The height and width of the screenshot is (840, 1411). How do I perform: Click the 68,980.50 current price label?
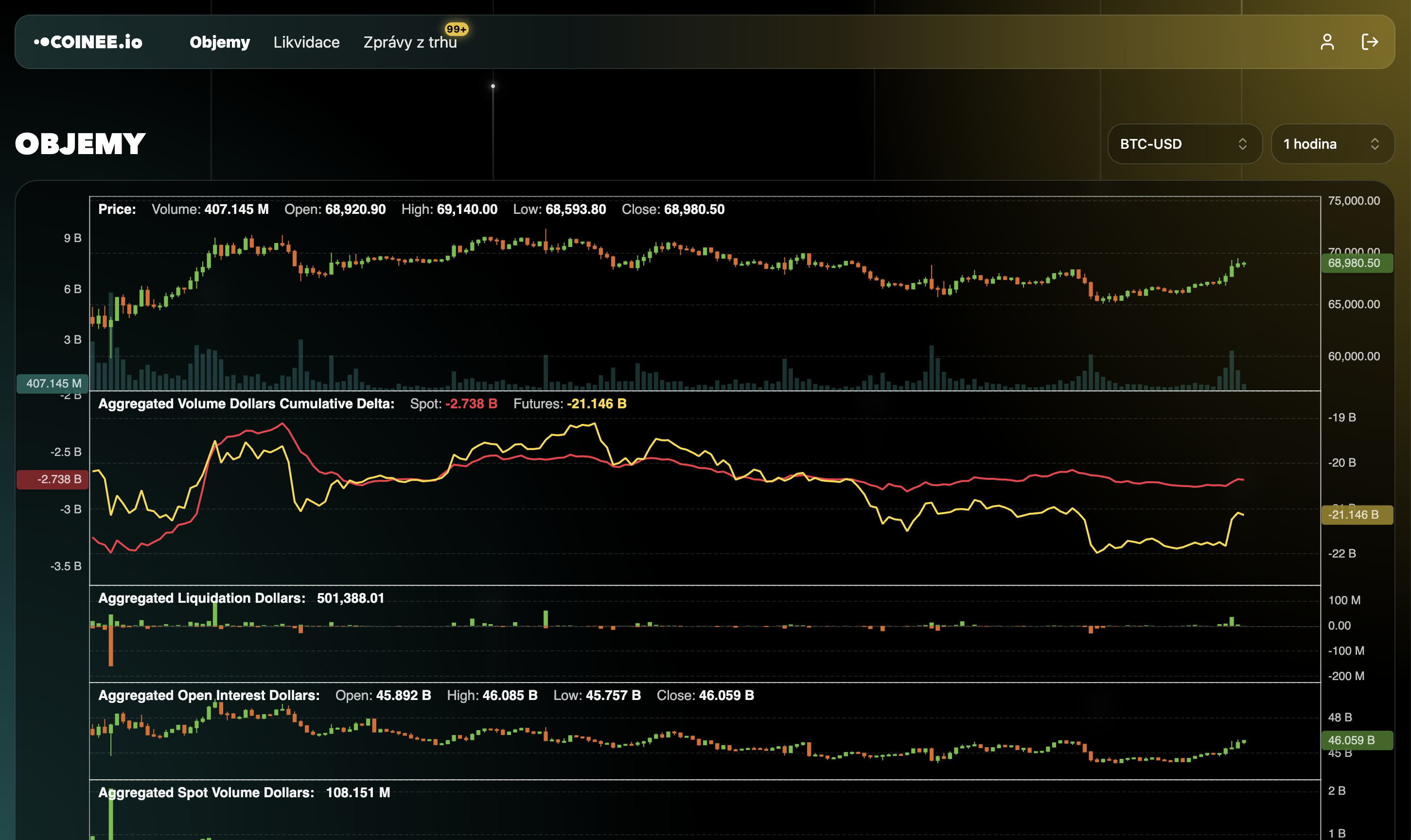(1356, 263)
